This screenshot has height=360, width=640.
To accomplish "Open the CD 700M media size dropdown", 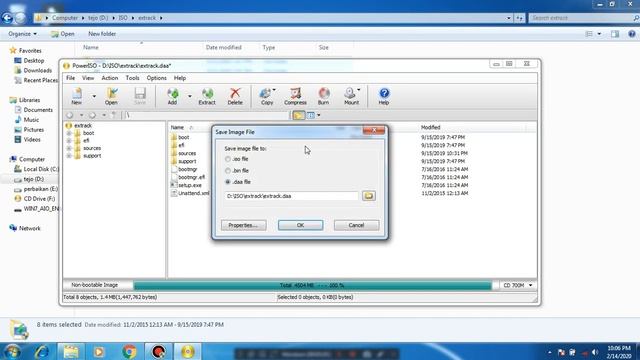I will (530, 285).
